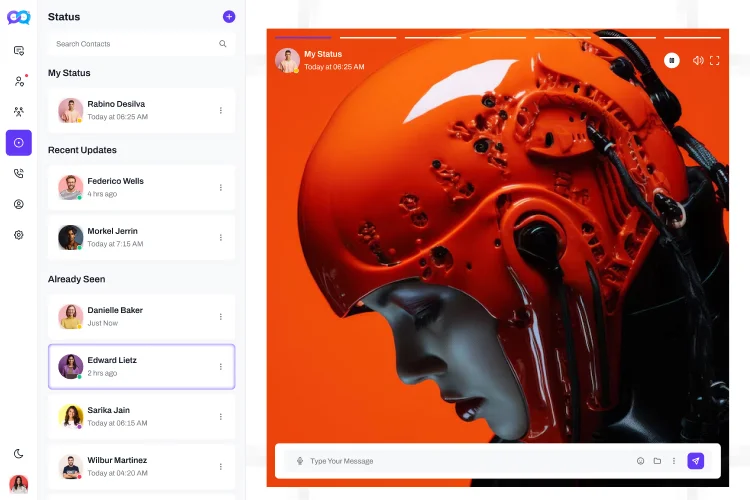Open the groups icon in sidebar
This screenshot has height=500, width=750.
(x=19, y=112)
